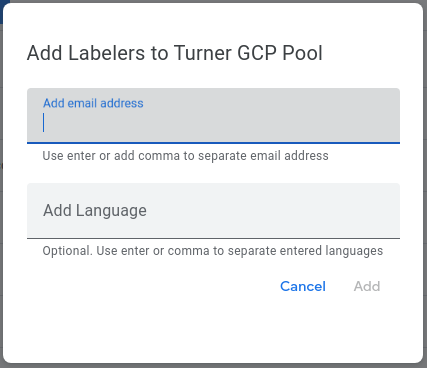This screenshot has height=368, width=427.
Task: Click the 'Add Labelers to Turner GCP Pool' title
Action: 175,53
